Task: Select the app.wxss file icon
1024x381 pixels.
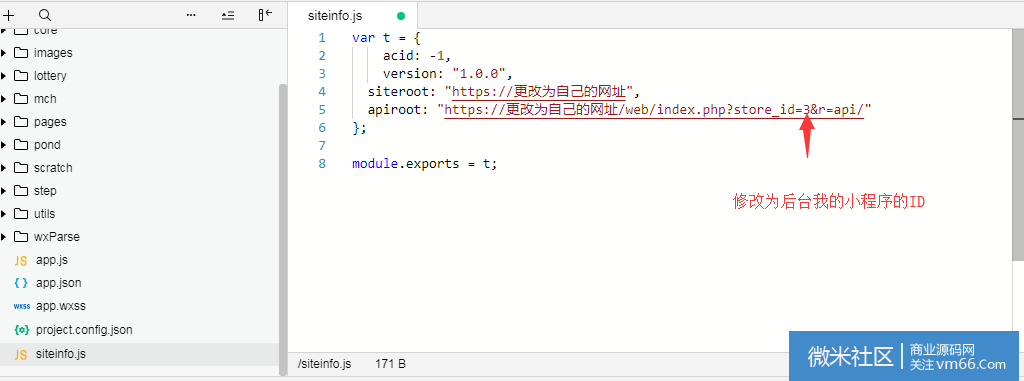Action: [22, 306]
